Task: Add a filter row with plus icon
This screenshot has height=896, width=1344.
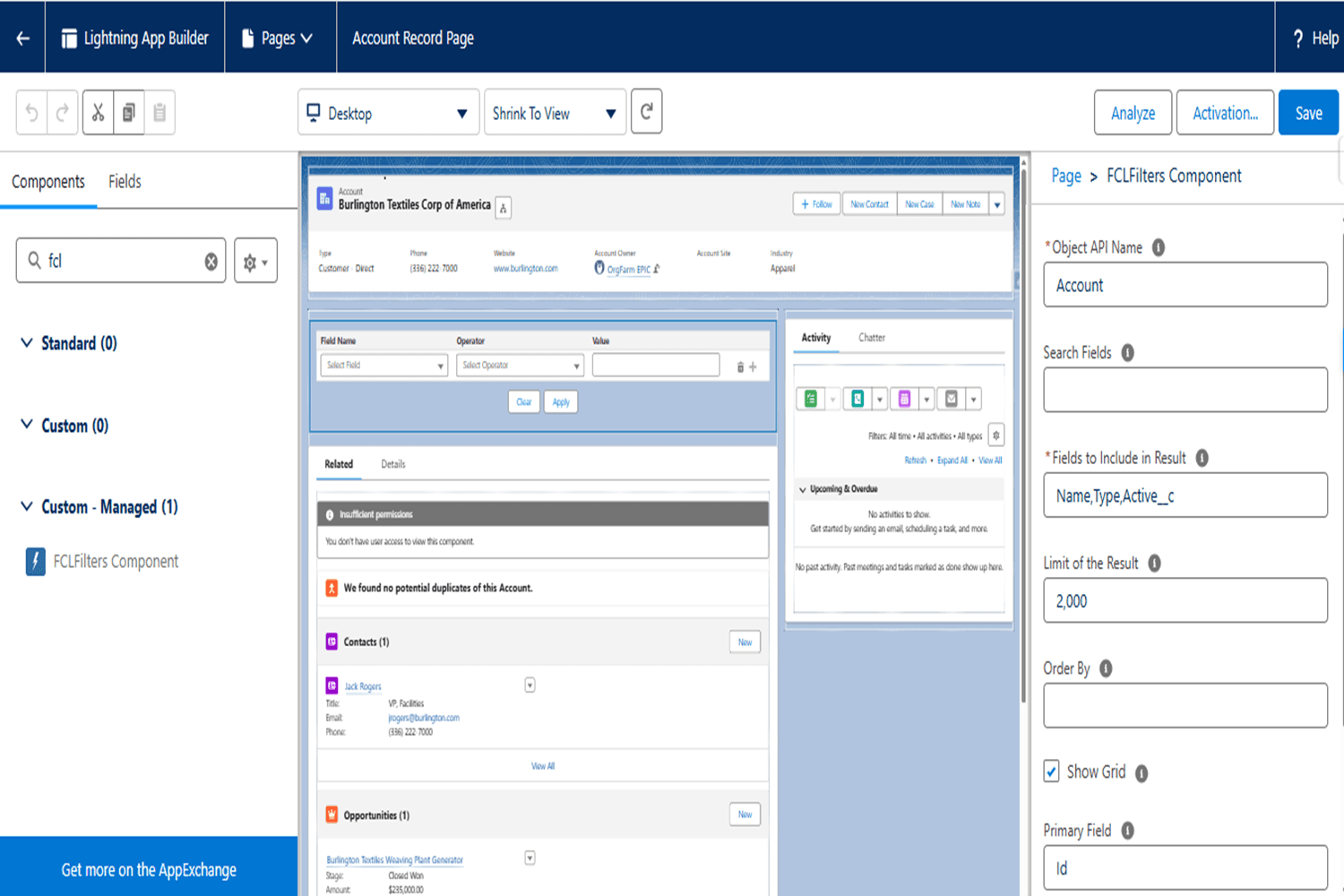Action: (753, 366)
